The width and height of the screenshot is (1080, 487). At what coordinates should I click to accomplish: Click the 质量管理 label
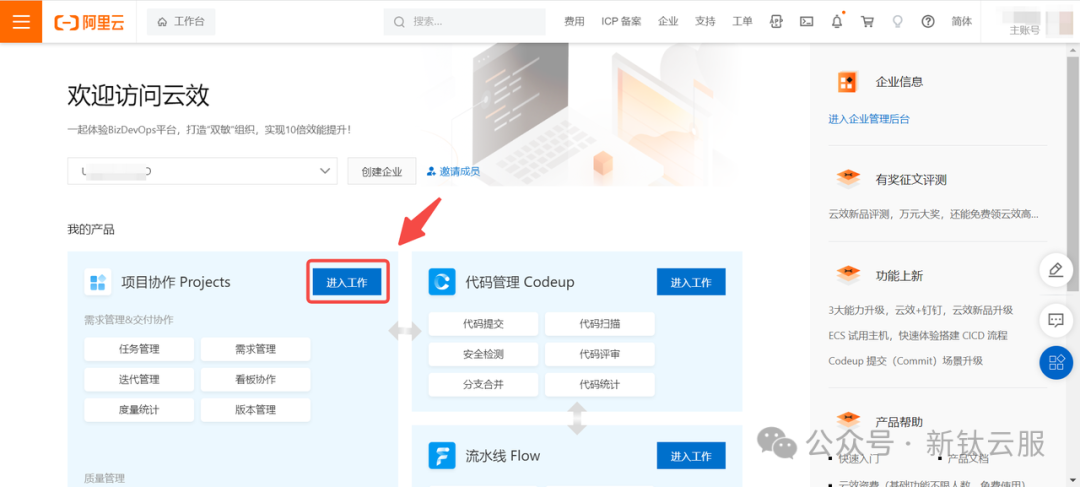tap(105, 478)
